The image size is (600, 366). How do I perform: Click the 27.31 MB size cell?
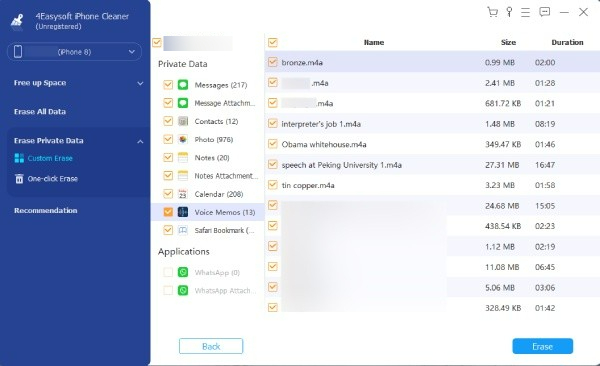click(x=502, y=165)
